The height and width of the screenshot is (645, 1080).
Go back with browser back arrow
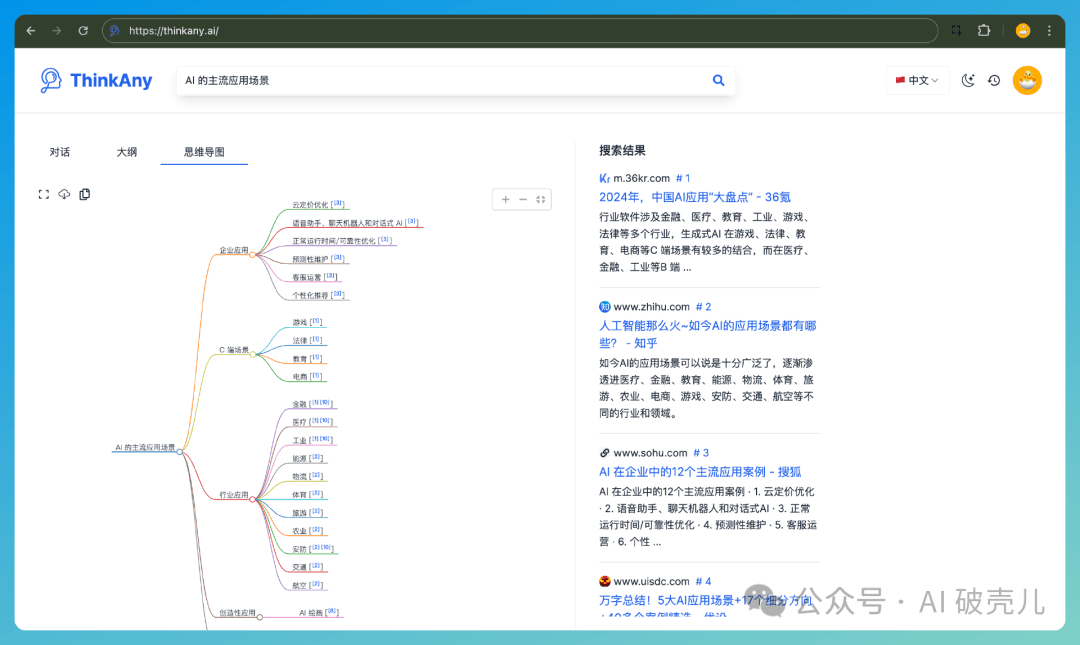pos(31,30)
